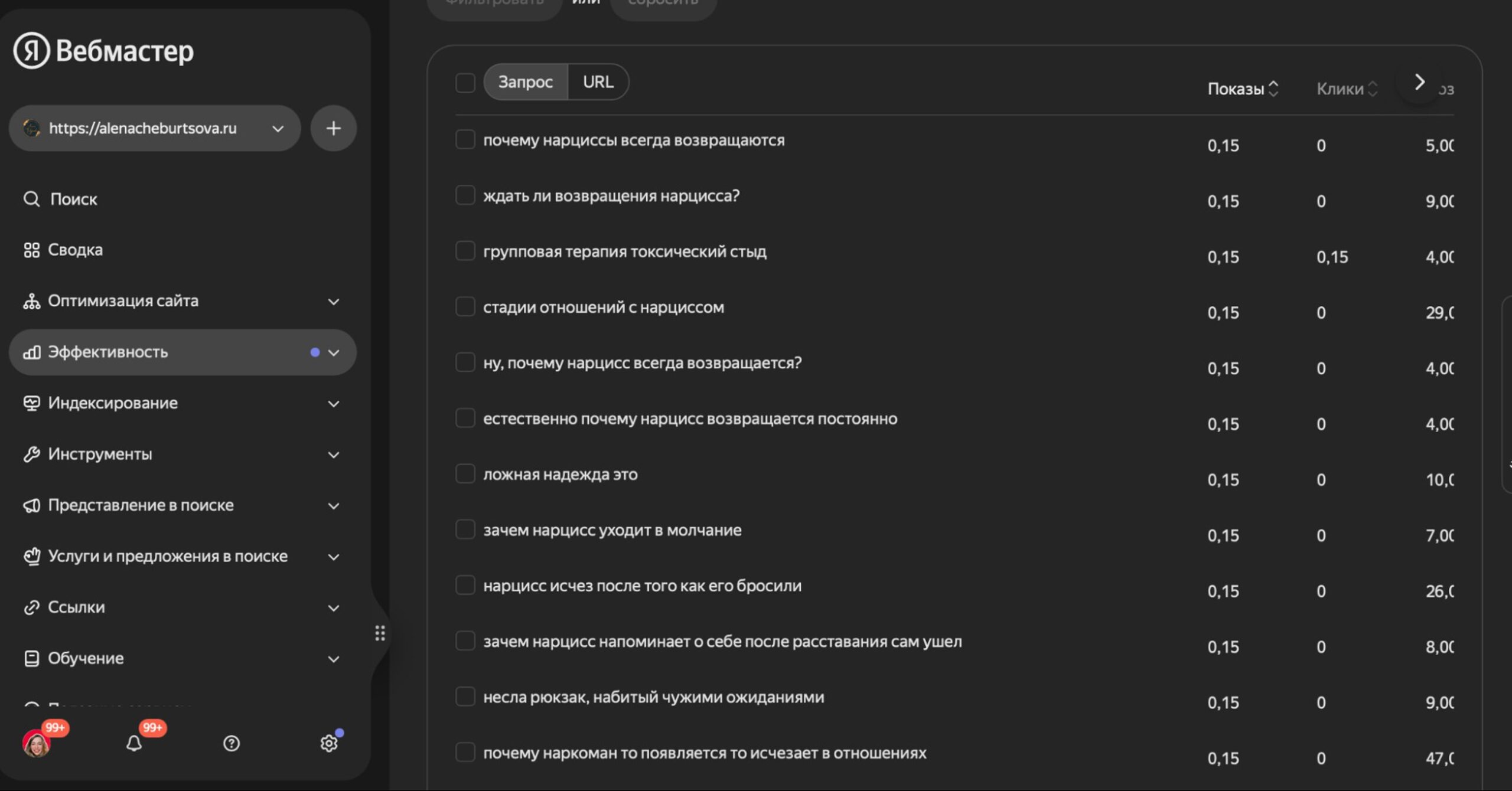Switch to the Запрос tab

click(x=525, y=82)
